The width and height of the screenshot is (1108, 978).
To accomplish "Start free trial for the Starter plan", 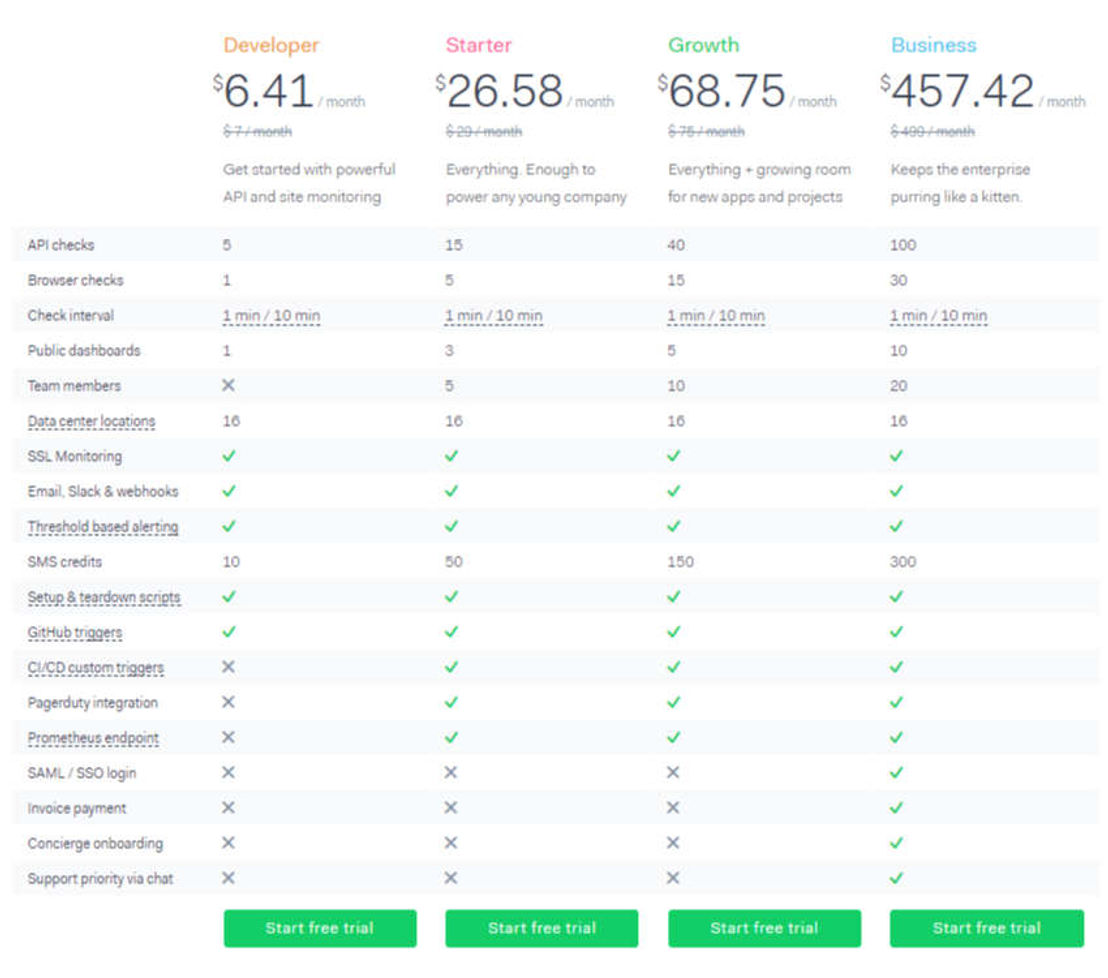I will coord(542,928).
